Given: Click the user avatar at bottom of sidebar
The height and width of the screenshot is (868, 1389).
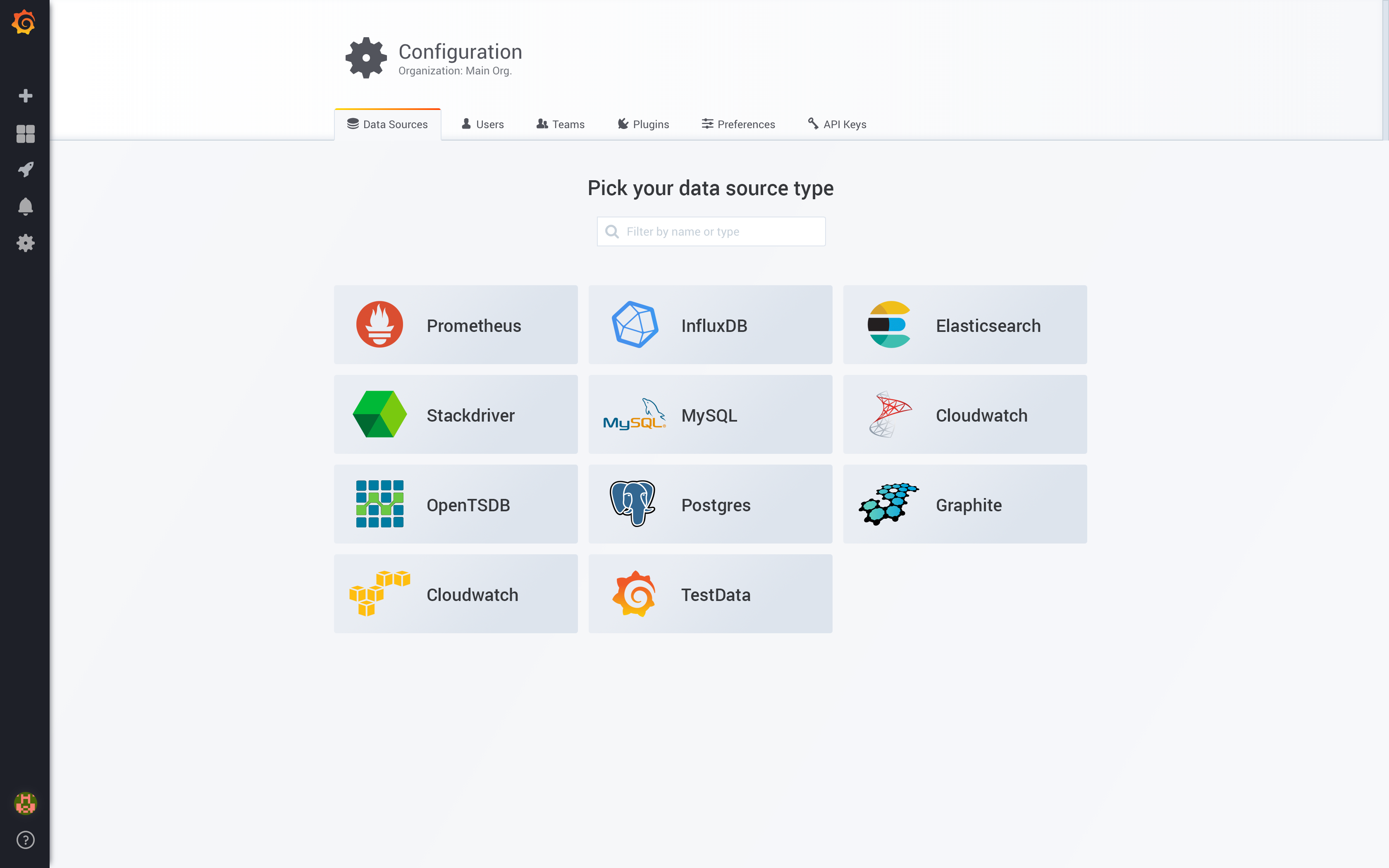Looking at the screenshot, I should pyautogui.click(x=25, y=803).
